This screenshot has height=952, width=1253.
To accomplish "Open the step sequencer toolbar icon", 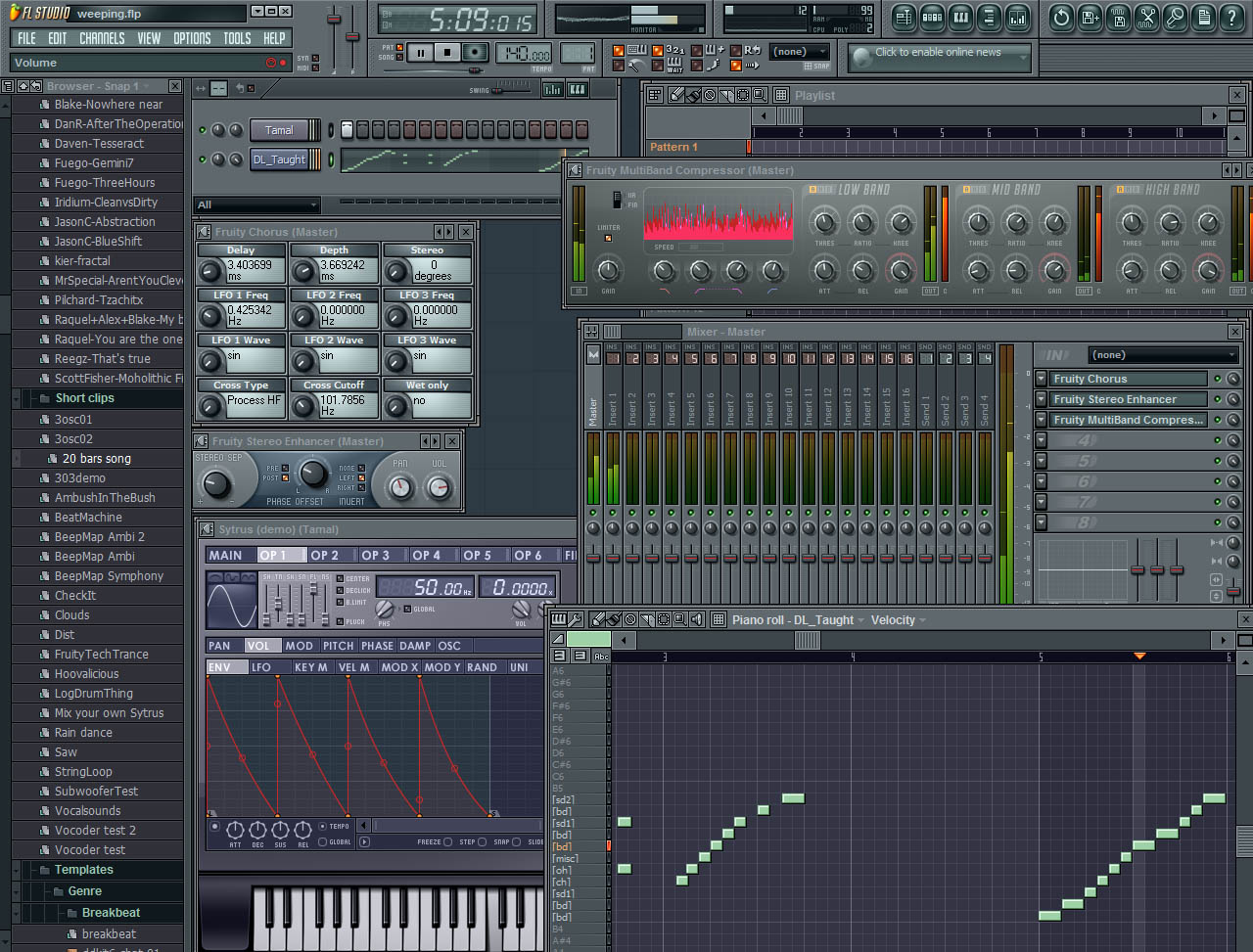I will pyautogui.click(x=932, y=17).
